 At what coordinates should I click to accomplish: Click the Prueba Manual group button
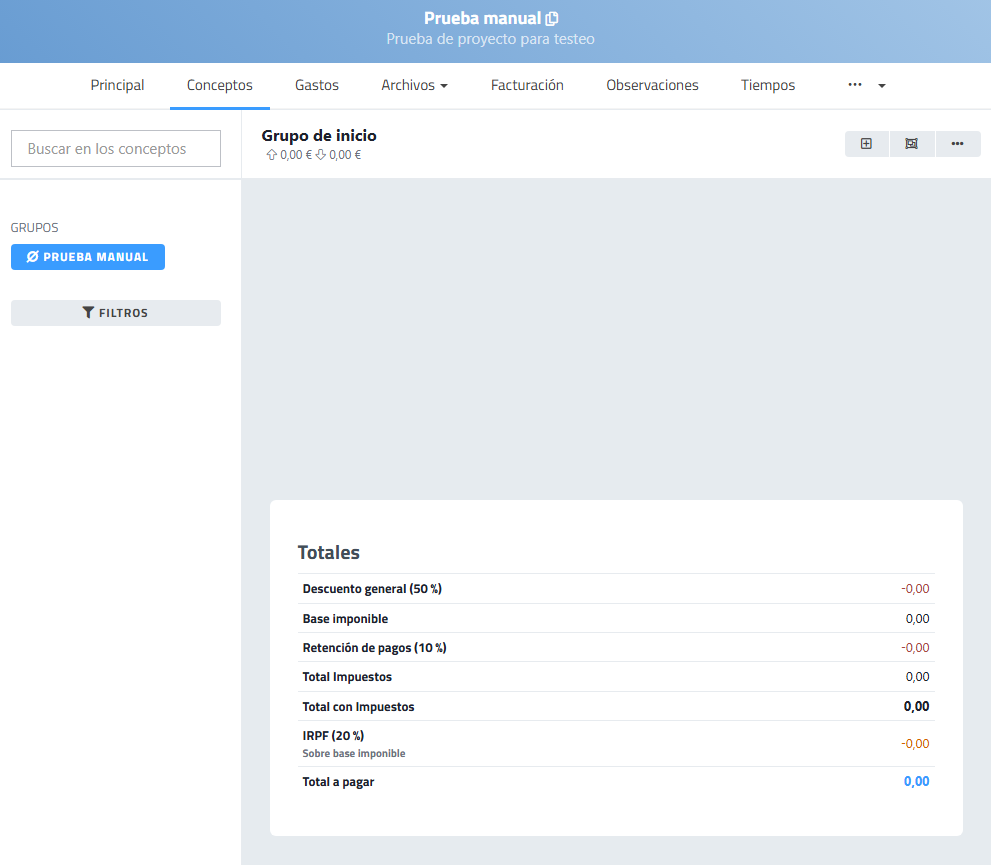(x=88, y=257)
